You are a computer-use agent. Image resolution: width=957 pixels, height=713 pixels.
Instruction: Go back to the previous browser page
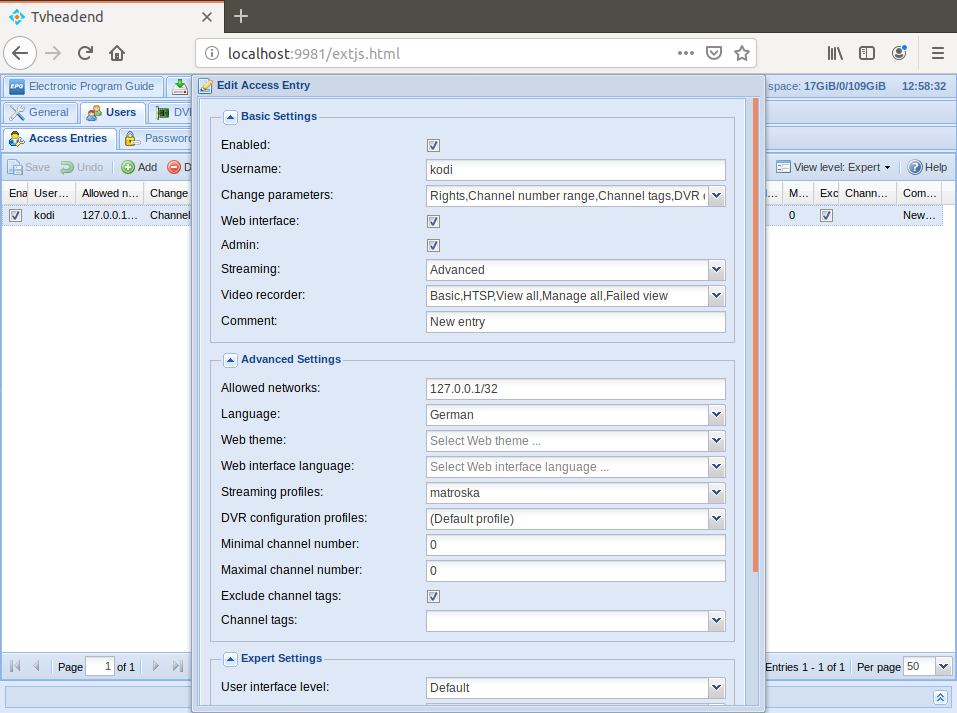[x=20, y=53]
